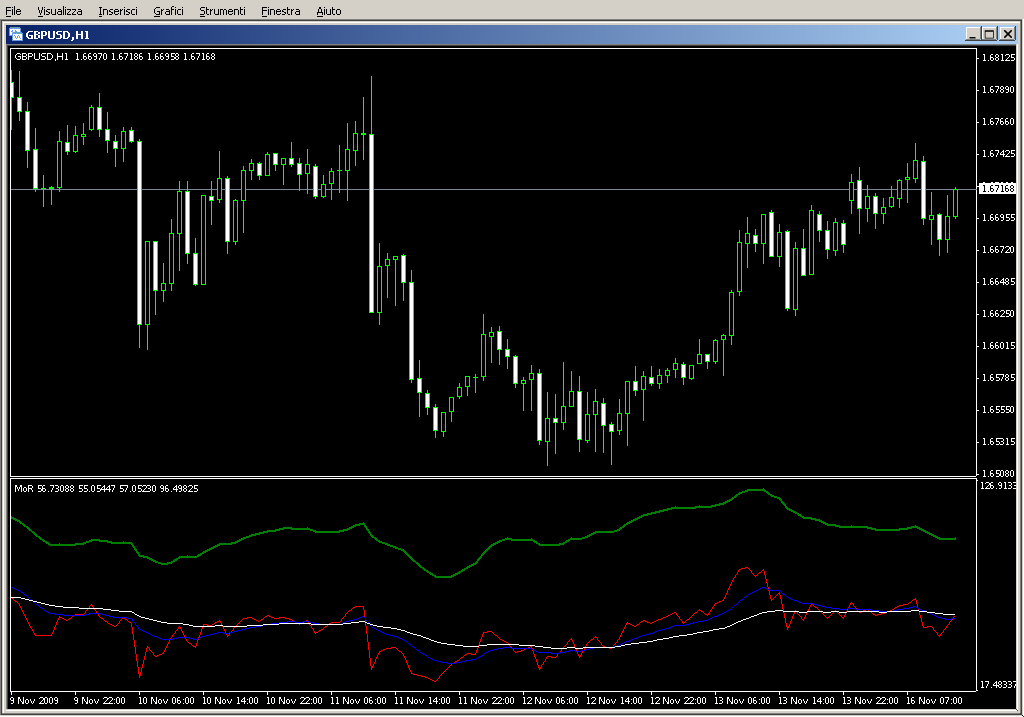Click the GBPUSD,H1 price header text
The image size is (1024, 717).
[115, 56]
